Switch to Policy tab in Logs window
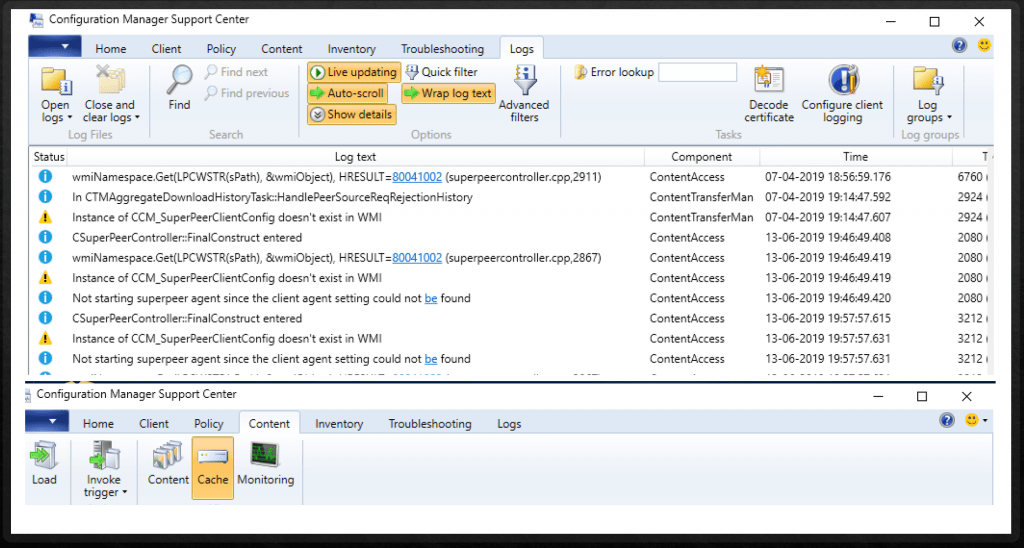Image resolution: width=1024 pixels, height=548 pixels. (x=221, y=49)
